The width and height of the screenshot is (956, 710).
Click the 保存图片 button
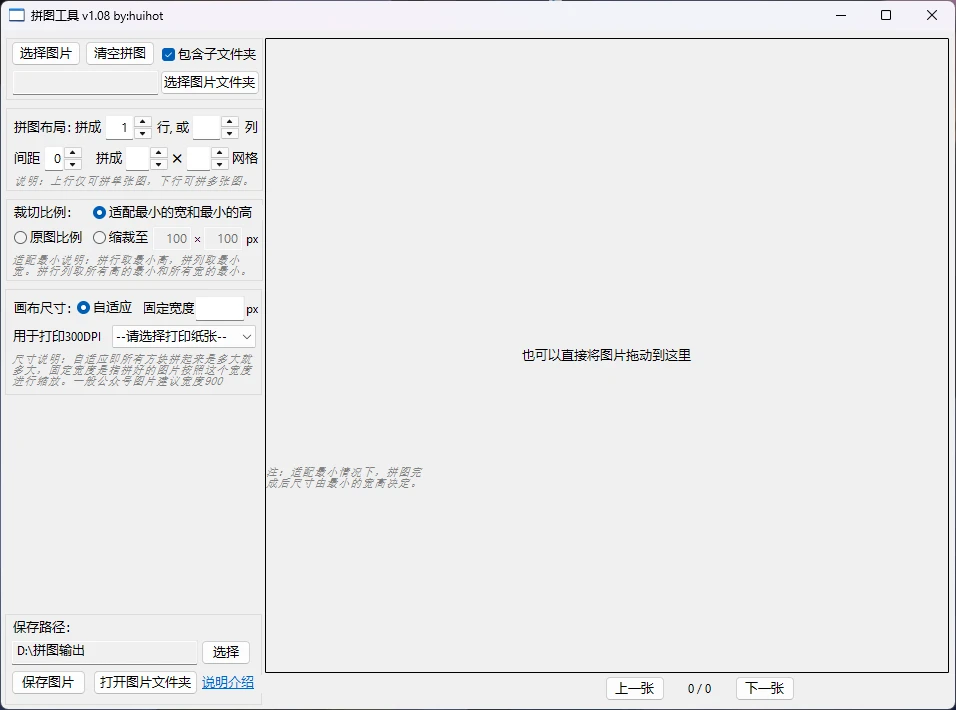pyautogui.click(x=47, y=682)
